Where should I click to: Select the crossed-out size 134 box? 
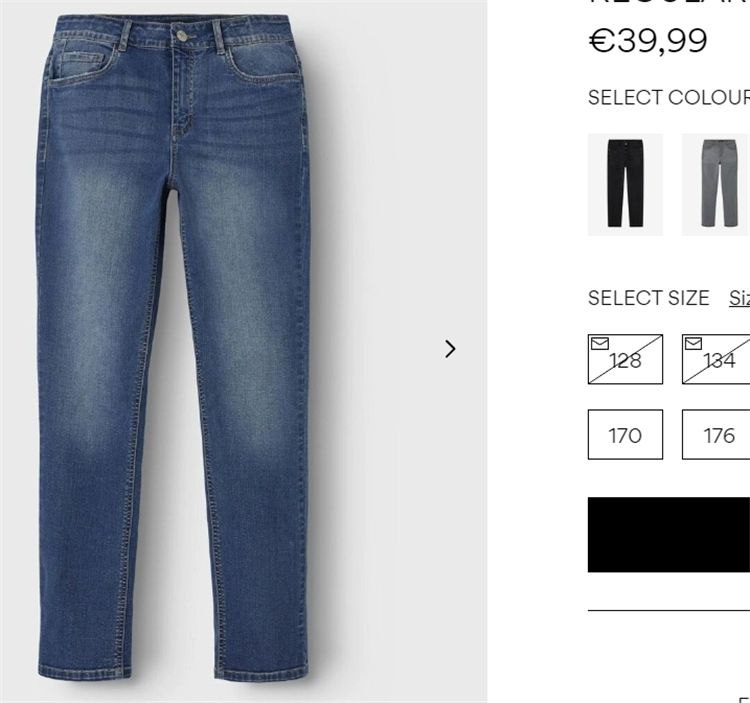(x=716, y=359)
